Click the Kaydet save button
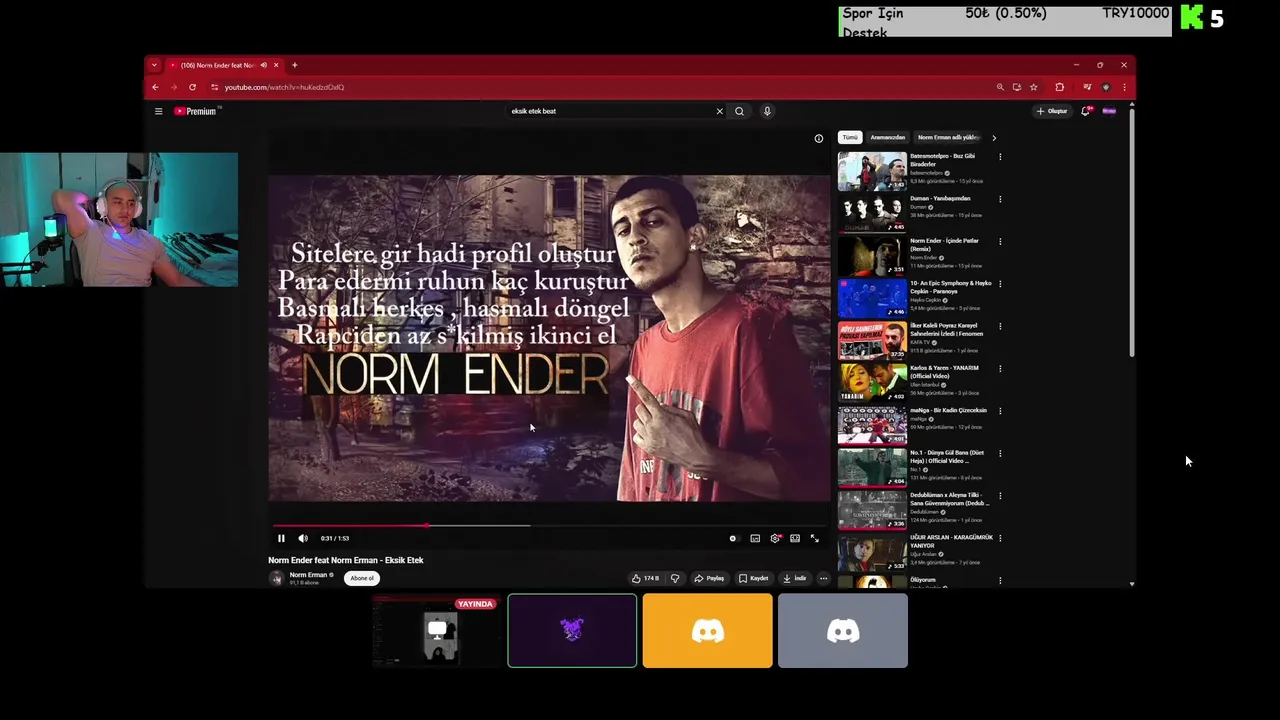 (754, 578)
